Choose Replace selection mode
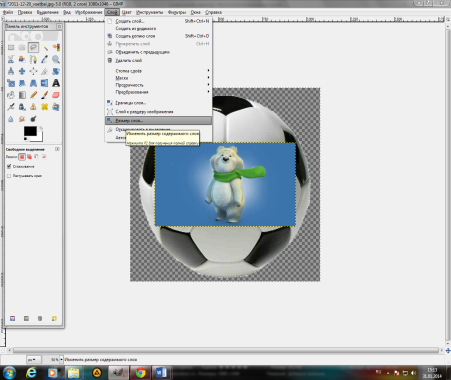 (22, 157)
